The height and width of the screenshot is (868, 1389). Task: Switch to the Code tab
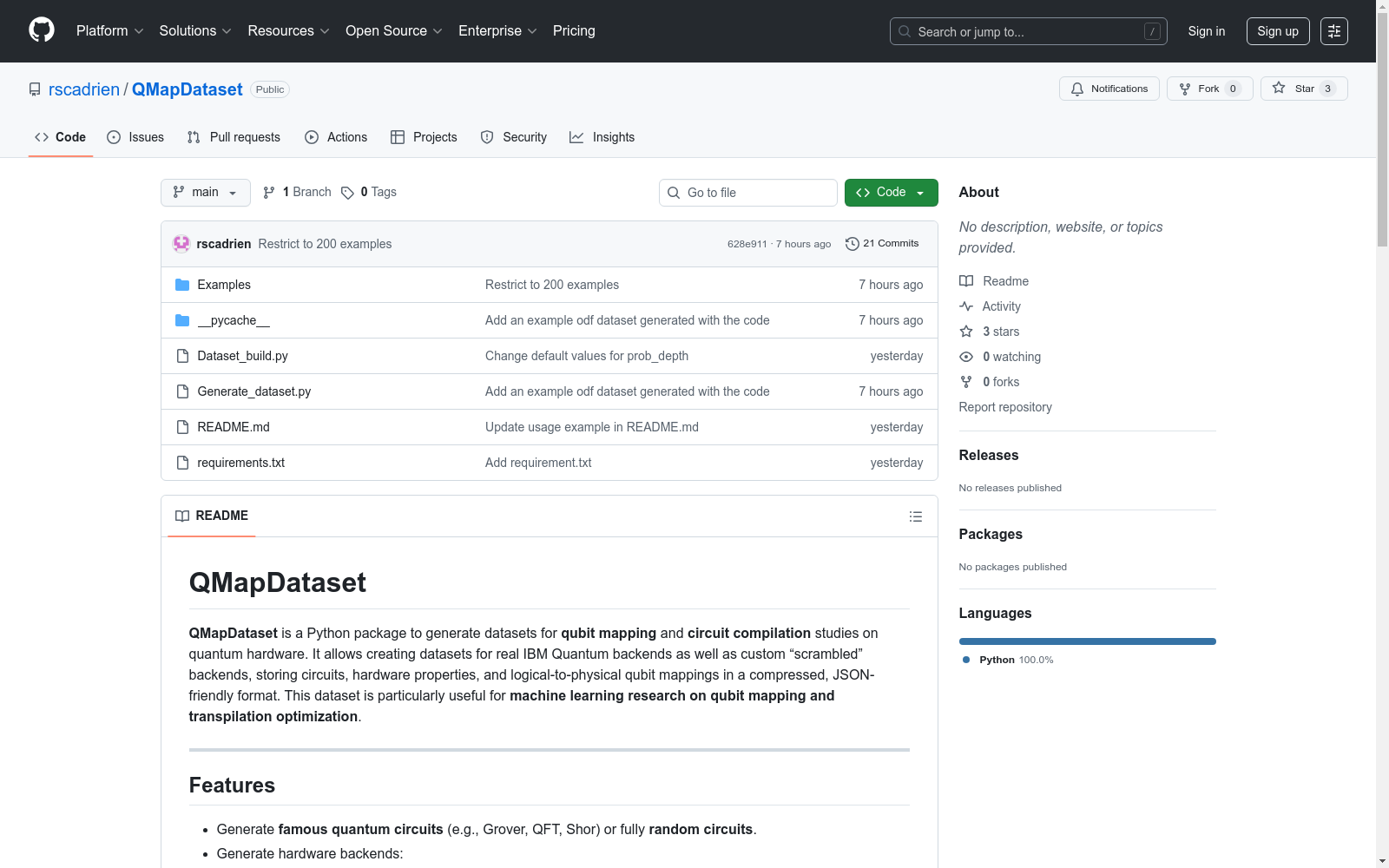tap(61, 137)
